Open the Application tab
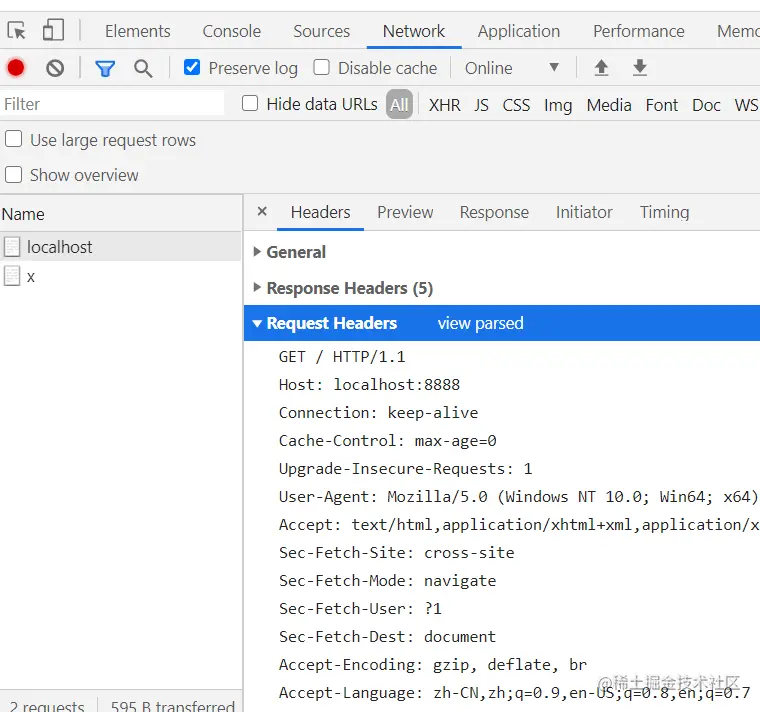Screen dimensions: 760x712 click(519, 31)
